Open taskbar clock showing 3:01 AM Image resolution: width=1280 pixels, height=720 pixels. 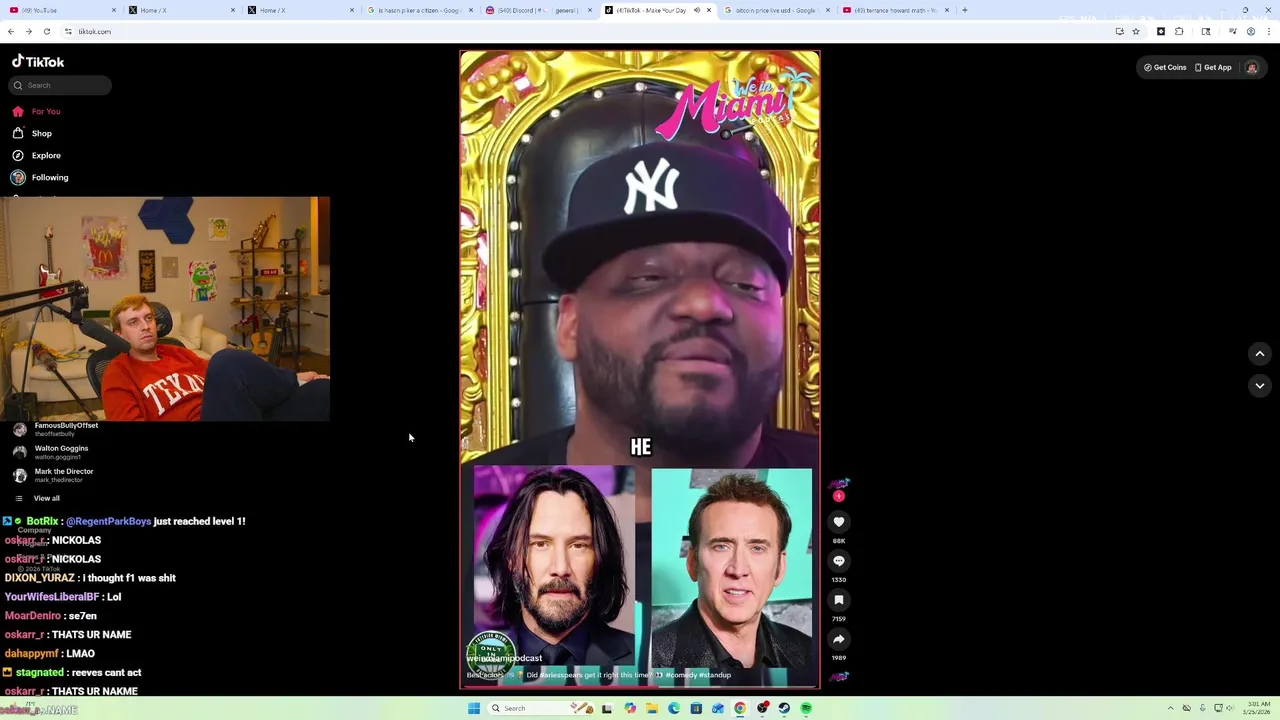(1258, 708)
